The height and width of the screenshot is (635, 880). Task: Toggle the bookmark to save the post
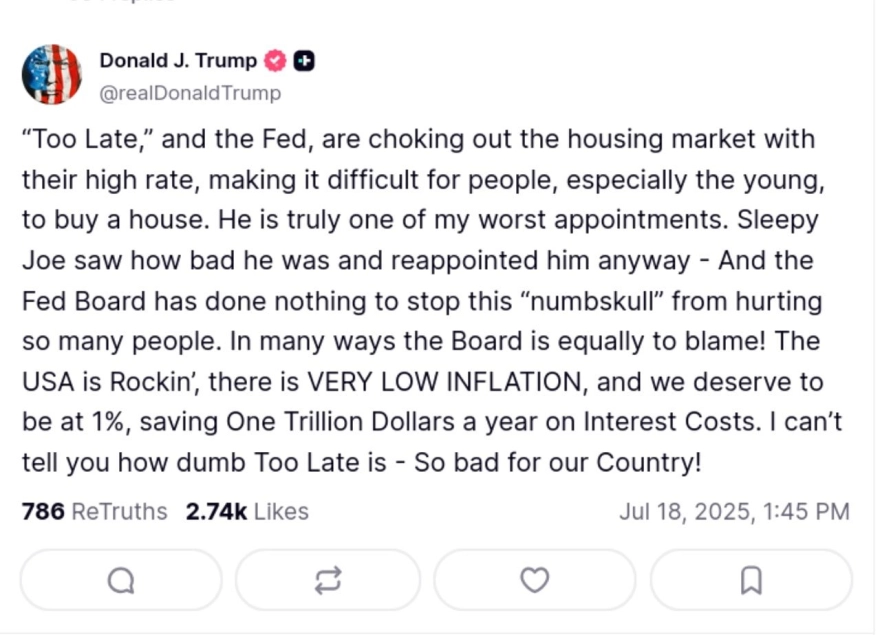[749, 580]
